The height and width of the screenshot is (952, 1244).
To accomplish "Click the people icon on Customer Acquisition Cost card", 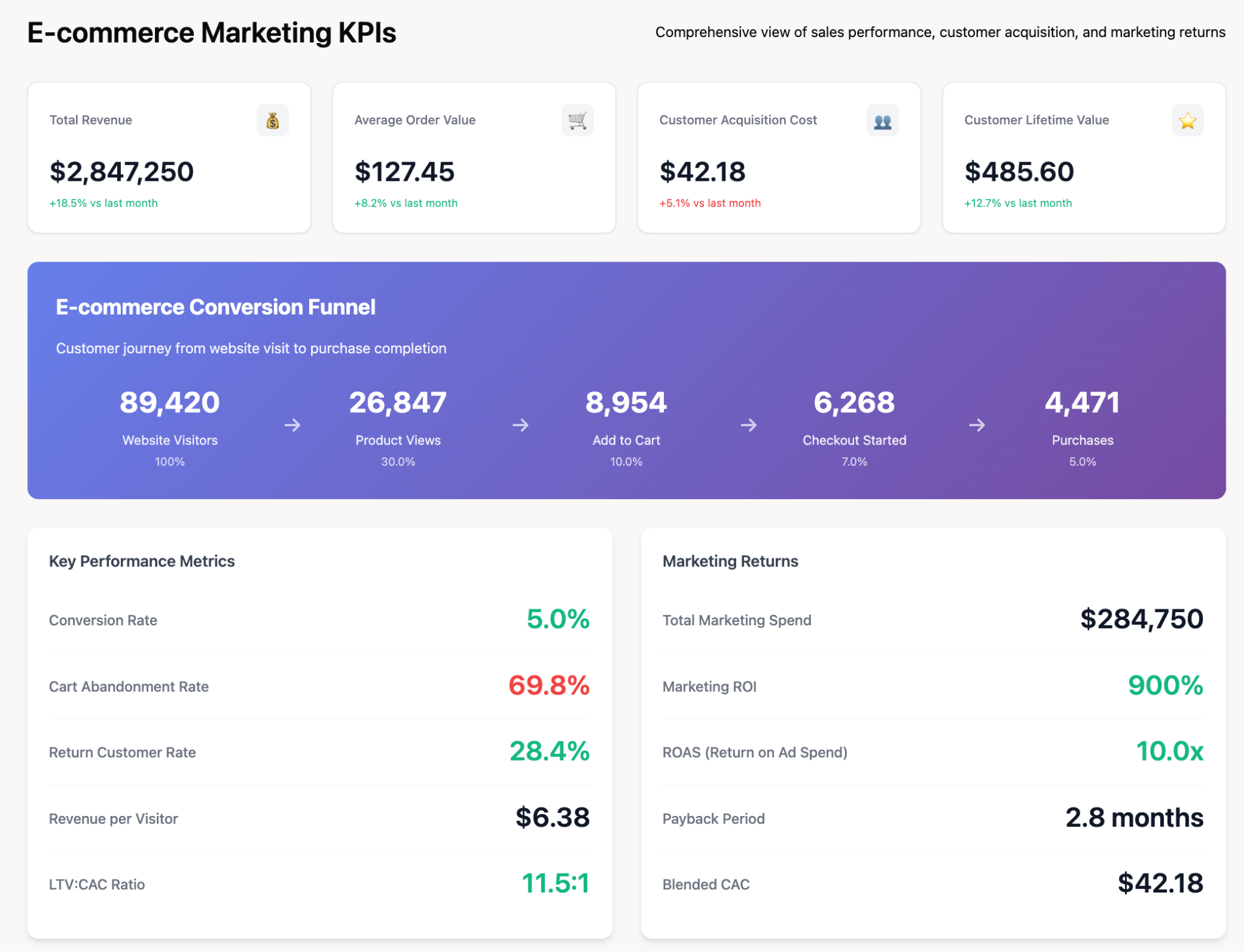I will pyautogui.click(x=883, y=120).
